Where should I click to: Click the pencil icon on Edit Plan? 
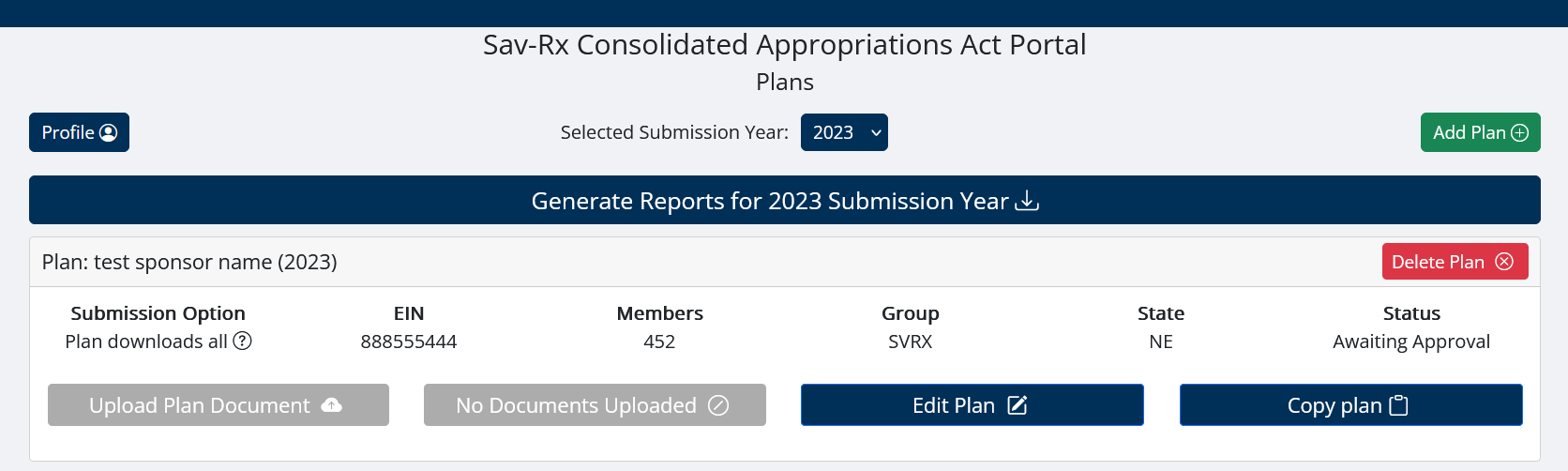[1018, 405]
